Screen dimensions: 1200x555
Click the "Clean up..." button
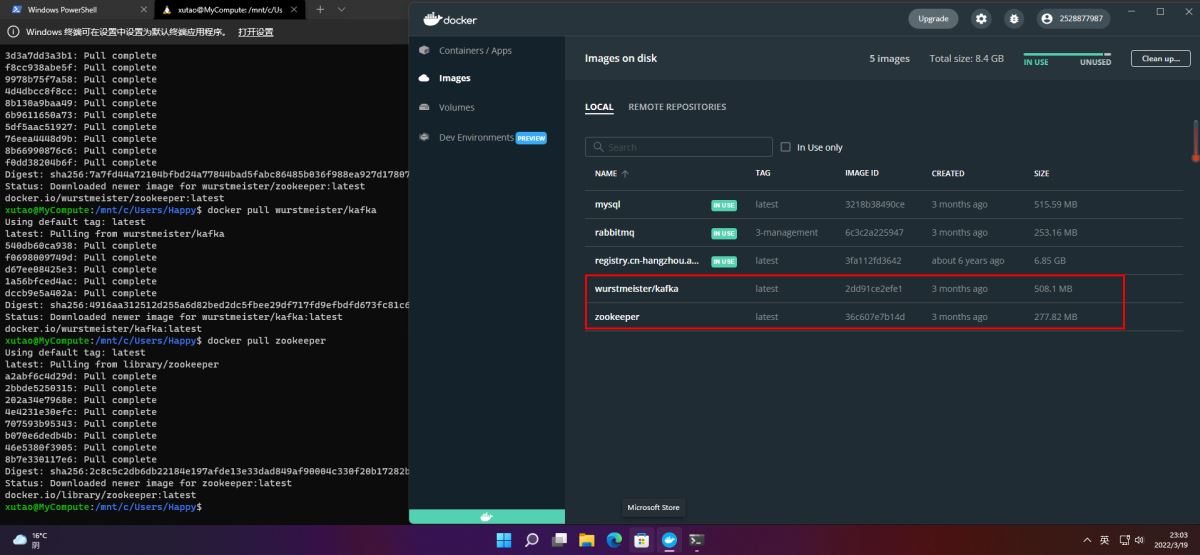[1160, 59]
